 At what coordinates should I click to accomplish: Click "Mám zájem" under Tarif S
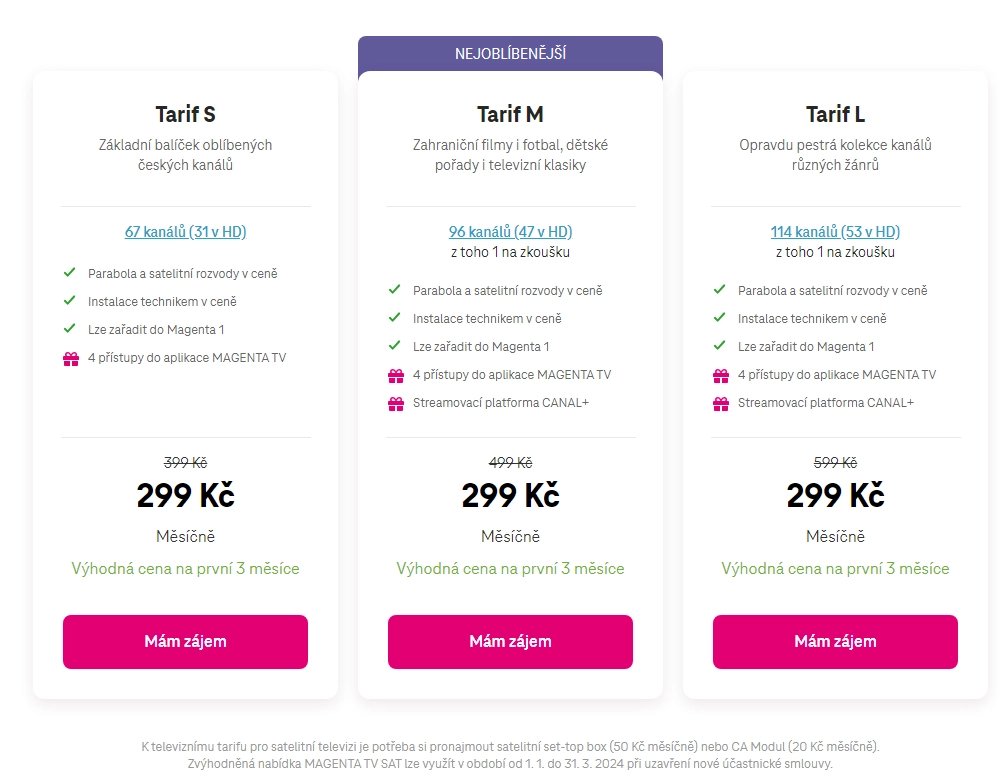click(185, 641)
